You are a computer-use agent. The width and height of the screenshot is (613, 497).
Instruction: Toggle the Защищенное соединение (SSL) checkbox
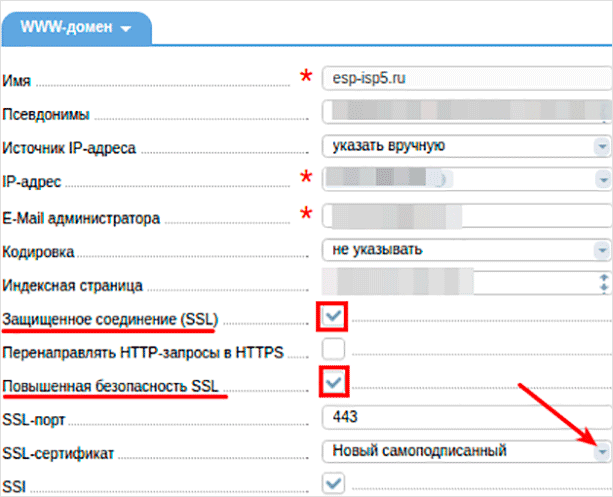[x=335, y=318]
